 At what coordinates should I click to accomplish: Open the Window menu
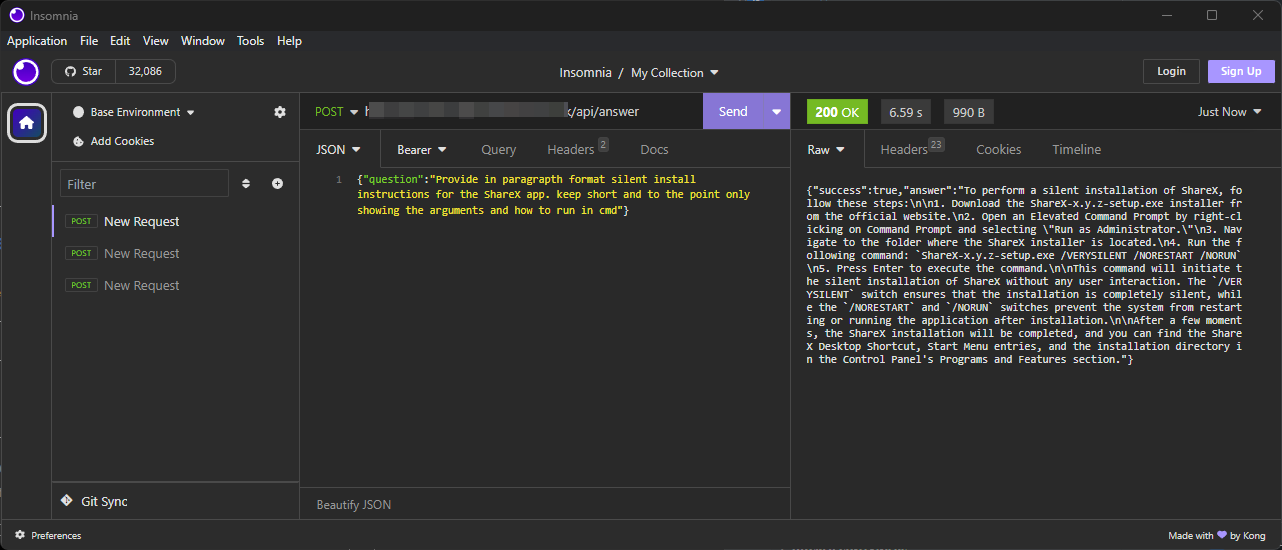coord(203,41)
